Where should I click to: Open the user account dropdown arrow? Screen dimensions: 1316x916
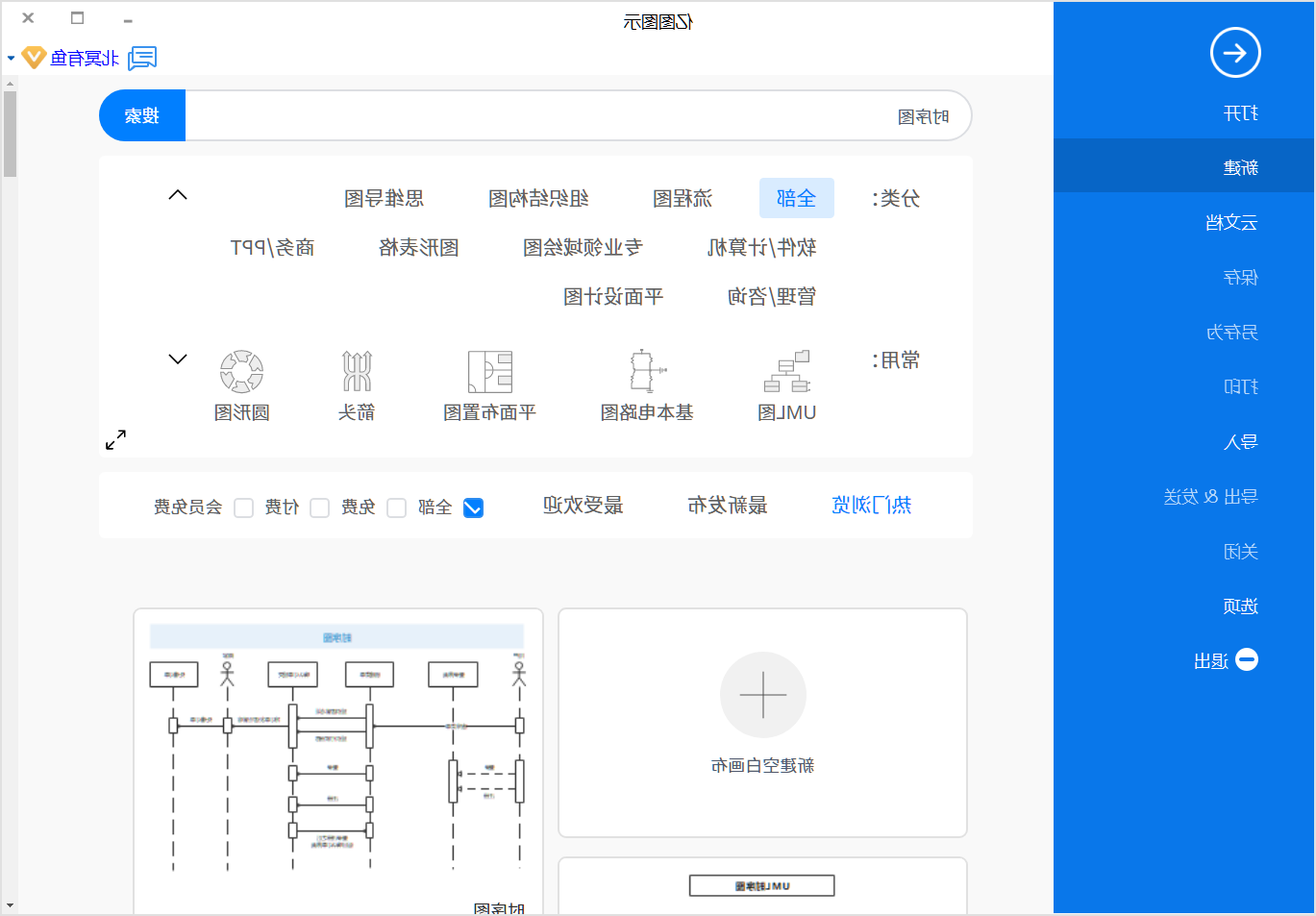11,59
